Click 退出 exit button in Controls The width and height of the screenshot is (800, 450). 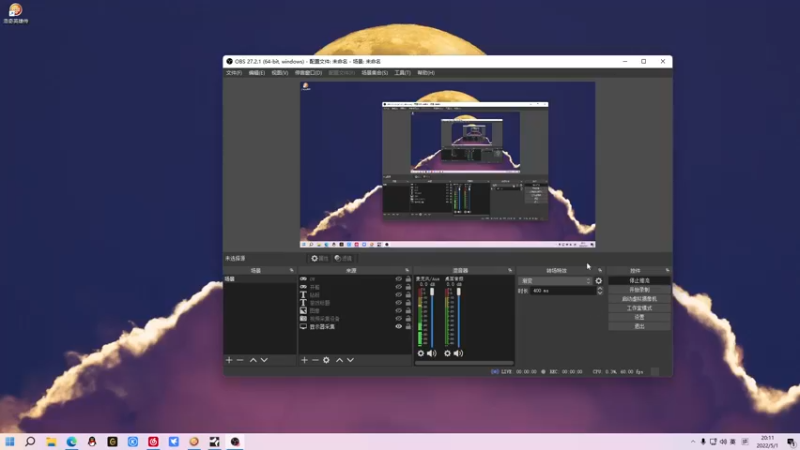[x=639, y=327]
